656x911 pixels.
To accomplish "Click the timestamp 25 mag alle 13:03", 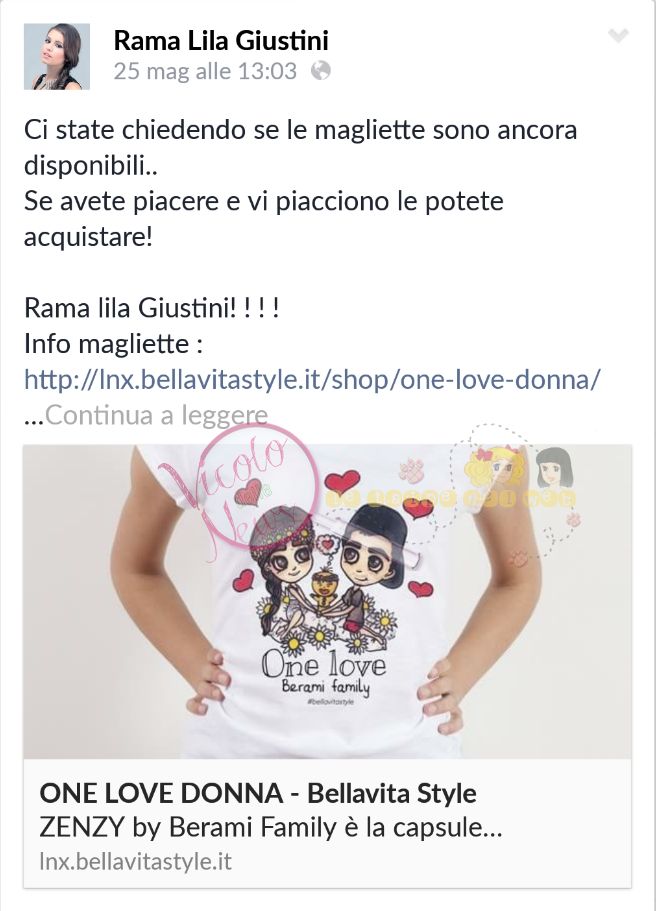I will click(x=205, y=71).
